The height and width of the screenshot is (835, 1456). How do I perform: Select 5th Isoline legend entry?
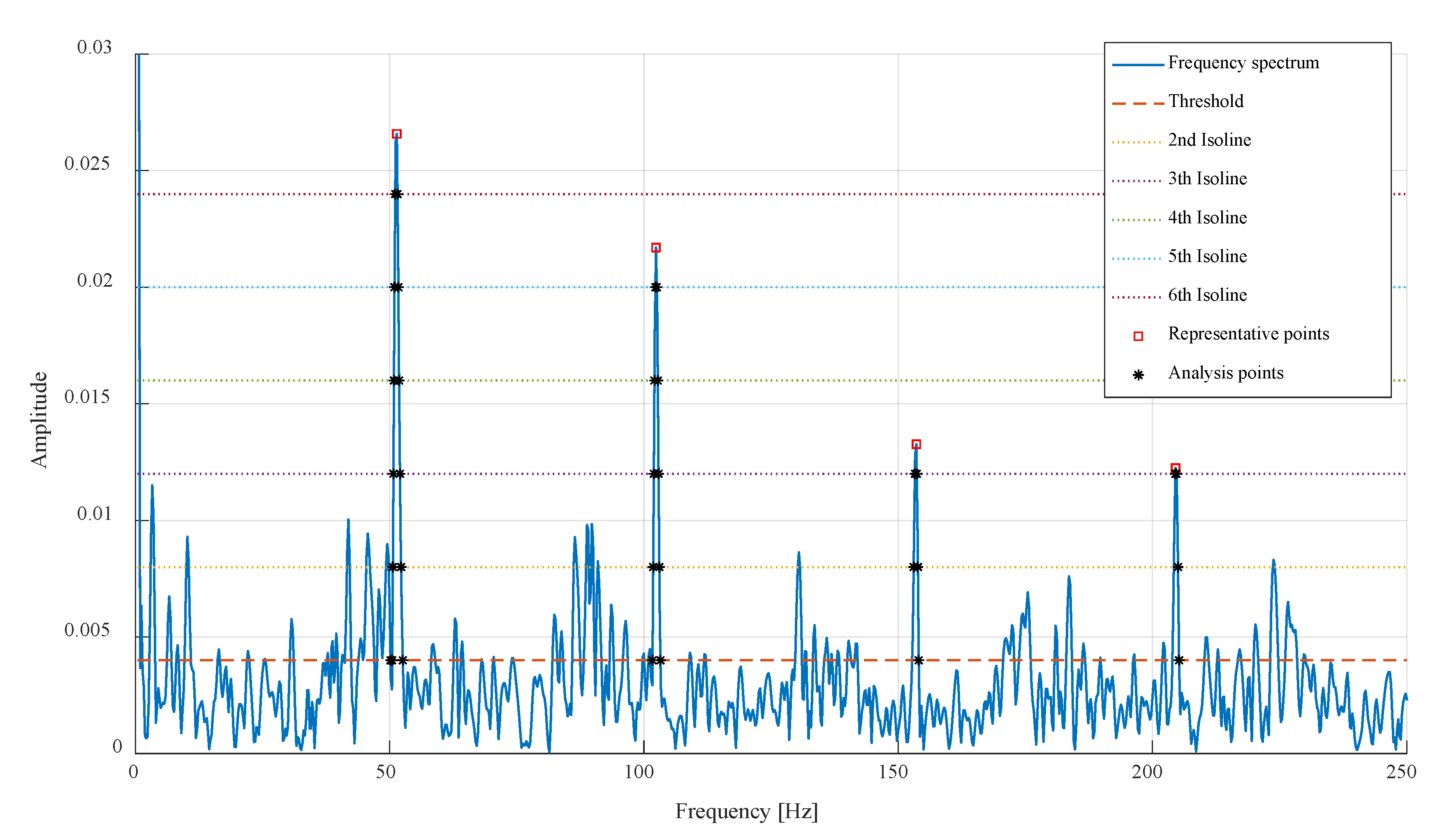click(x=1207, y=256)
